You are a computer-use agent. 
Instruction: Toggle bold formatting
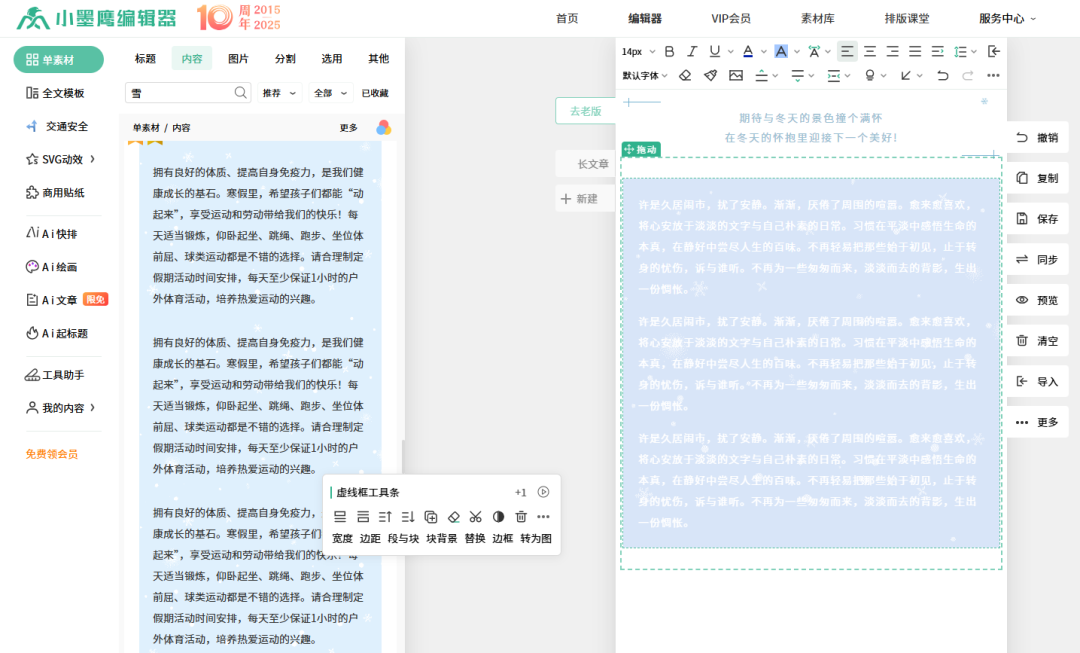(669, 51)
